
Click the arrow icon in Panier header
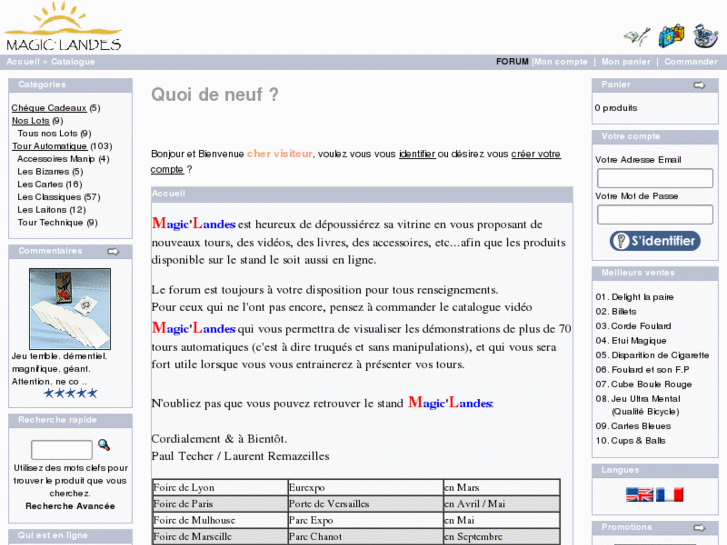click(x=699, y=85)
